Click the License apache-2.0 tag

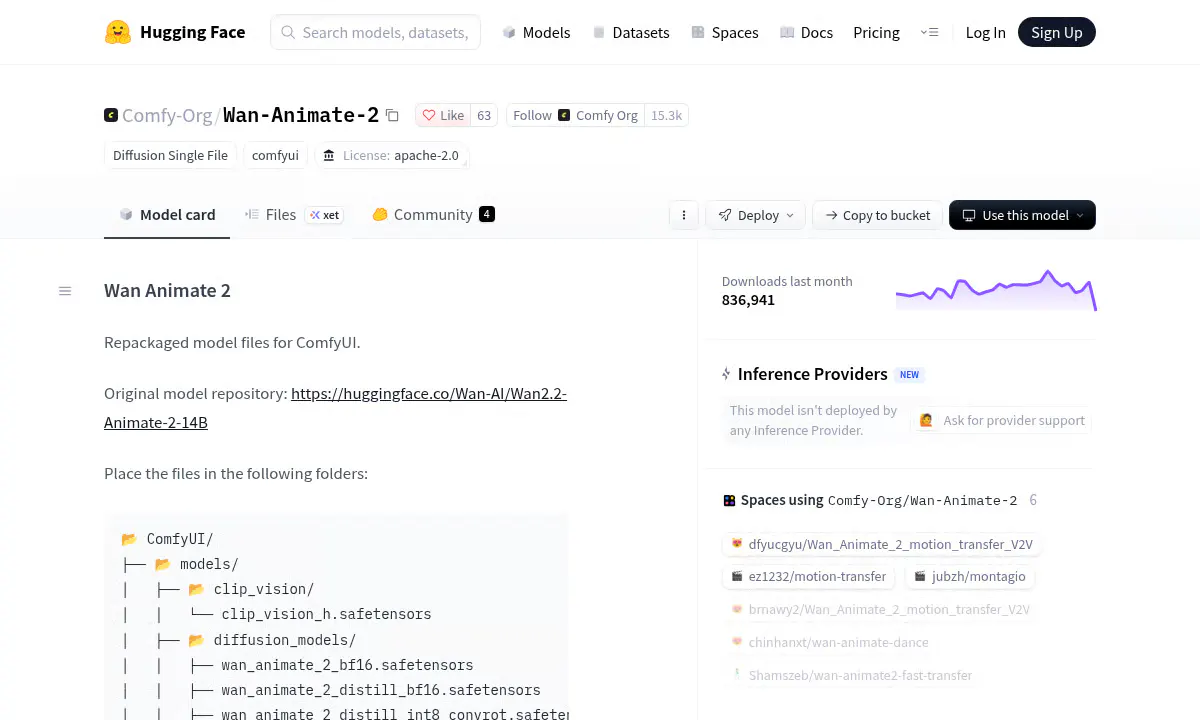(391, 155)
